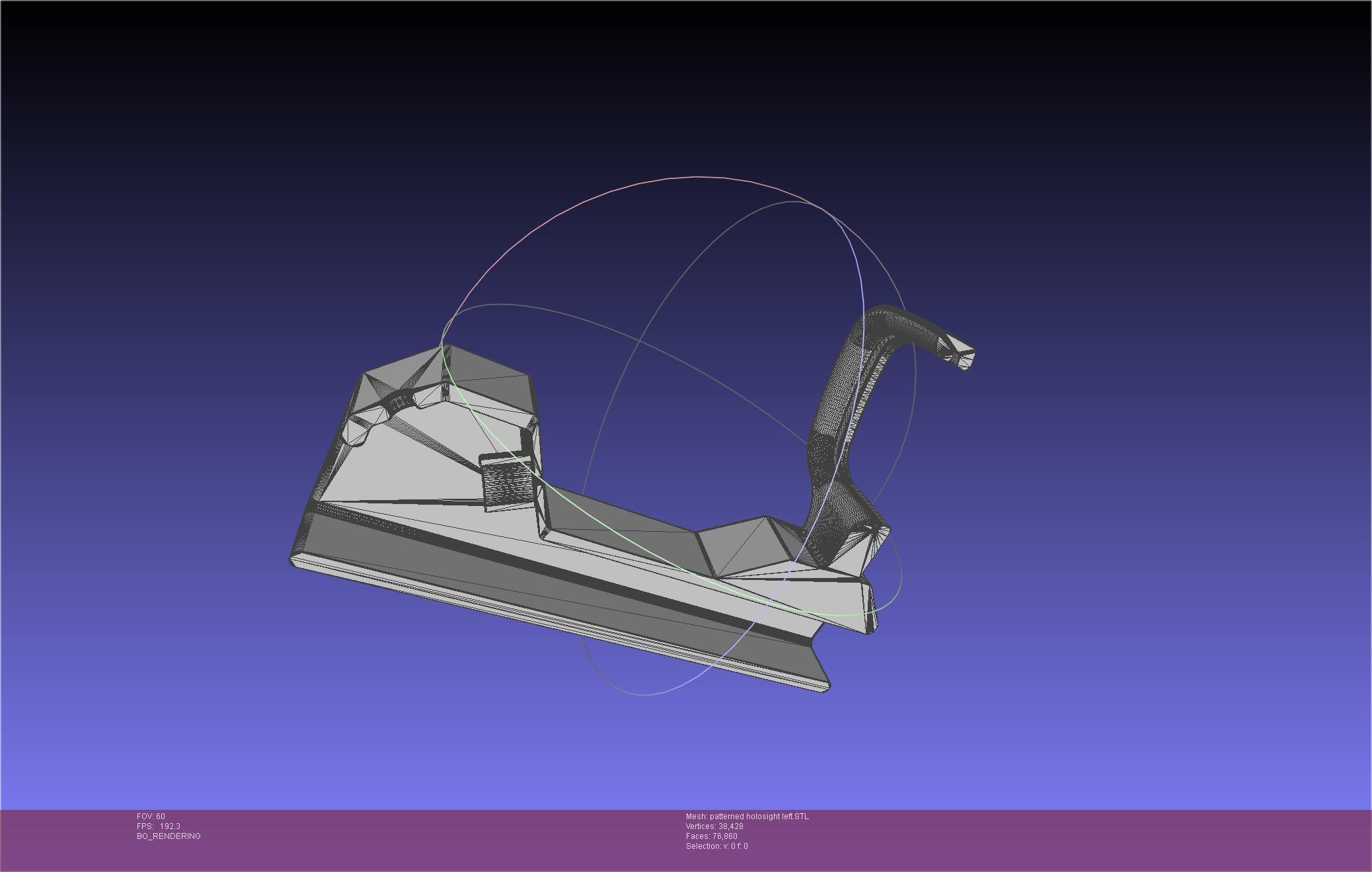Click the FPS counter text

tap(158, 826)
